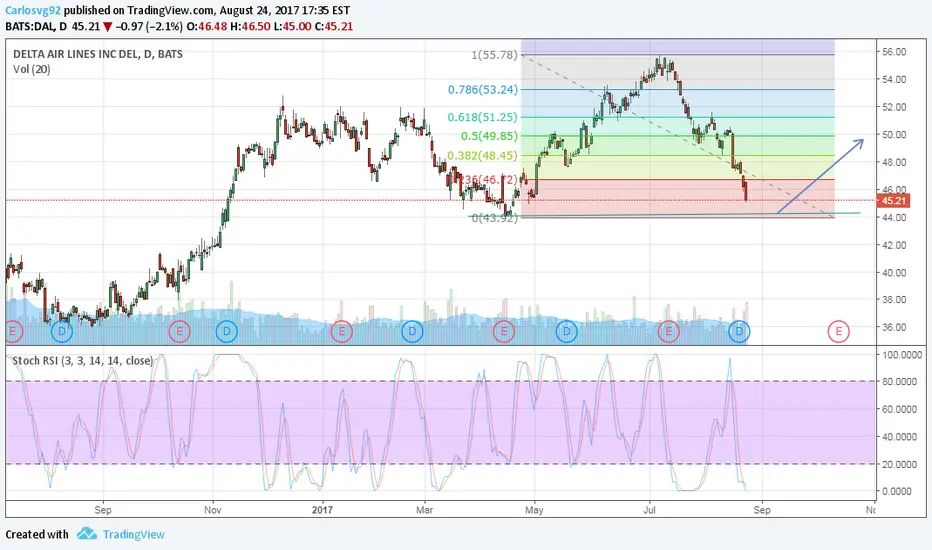
Task: Click the −0.97 (−2.1%) change value
Action: (x=149, y=26)
